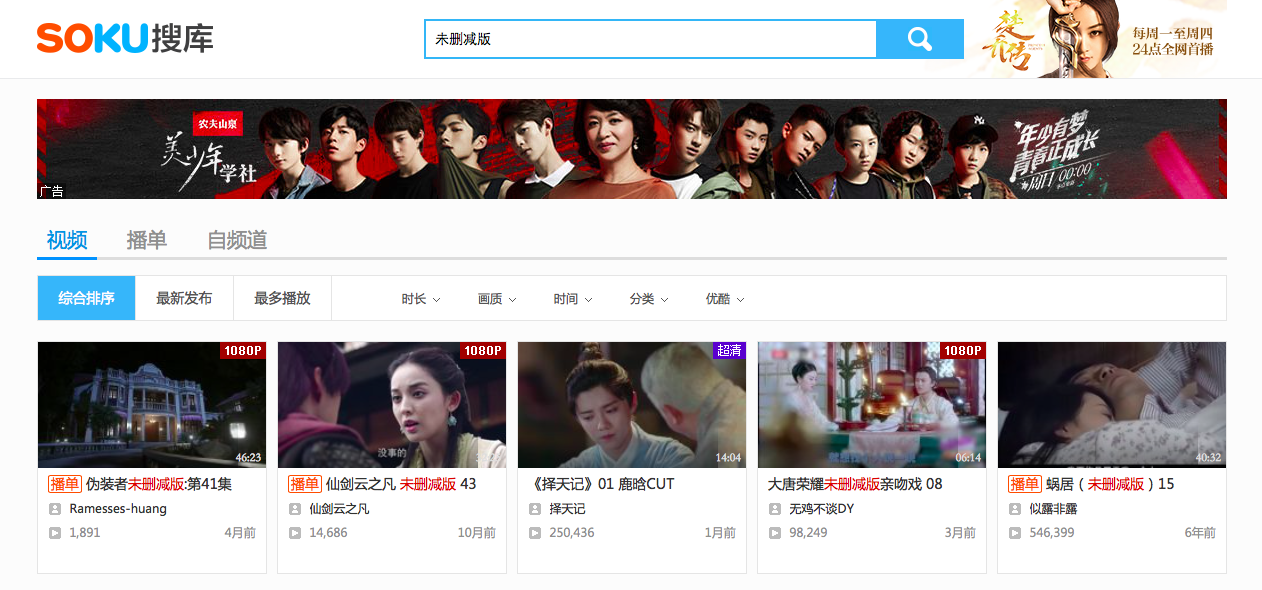
Task: Click the 06:14 duration label
Action: tap(968, 458)
